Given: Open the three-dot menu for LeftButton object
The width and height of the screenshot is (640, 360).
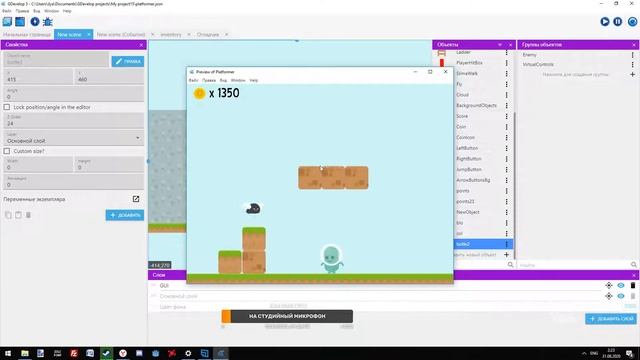Looking at the screenshot, I should [x=507, y=148].
